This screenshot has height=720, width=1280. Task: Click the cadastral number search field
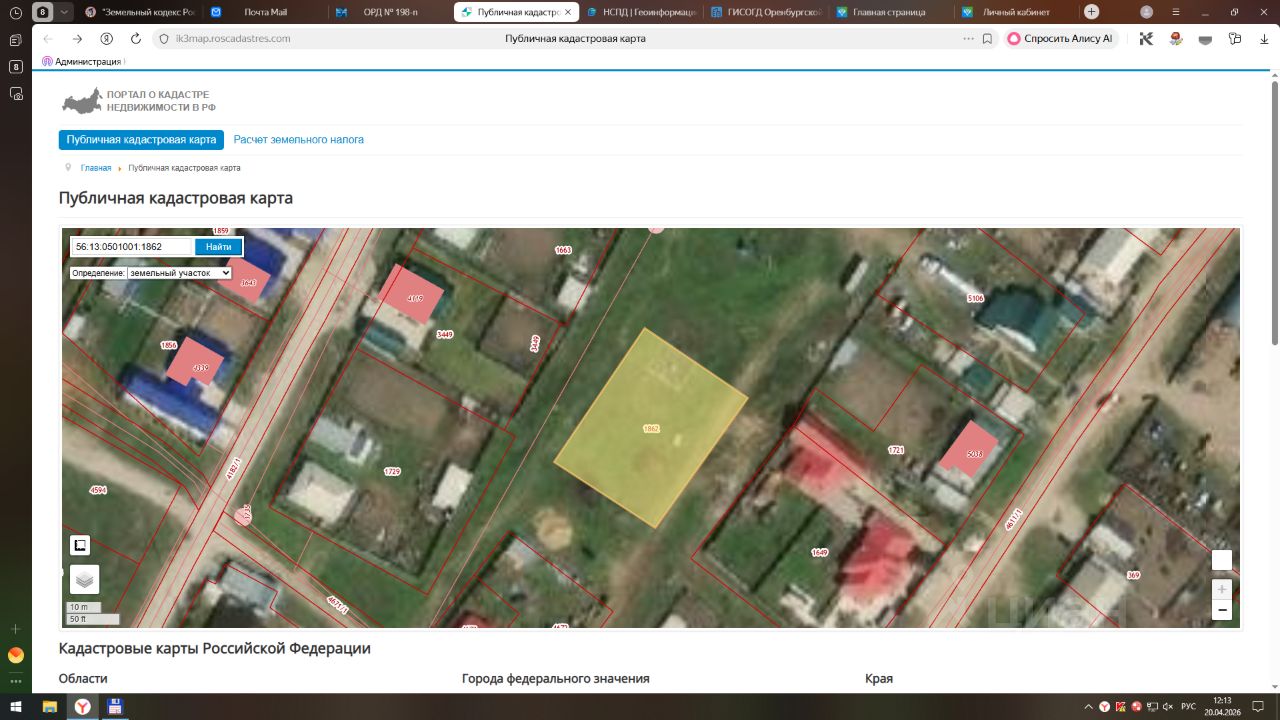131,247
